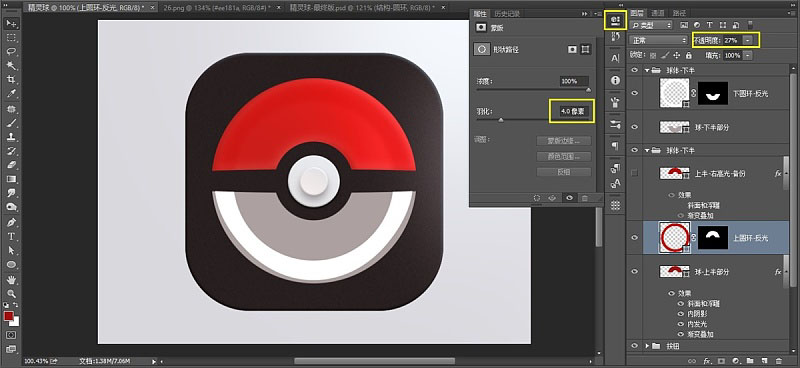Toggle mask visibility eye in Properties panel
800x368 pixels.
(x=569, y=198)
